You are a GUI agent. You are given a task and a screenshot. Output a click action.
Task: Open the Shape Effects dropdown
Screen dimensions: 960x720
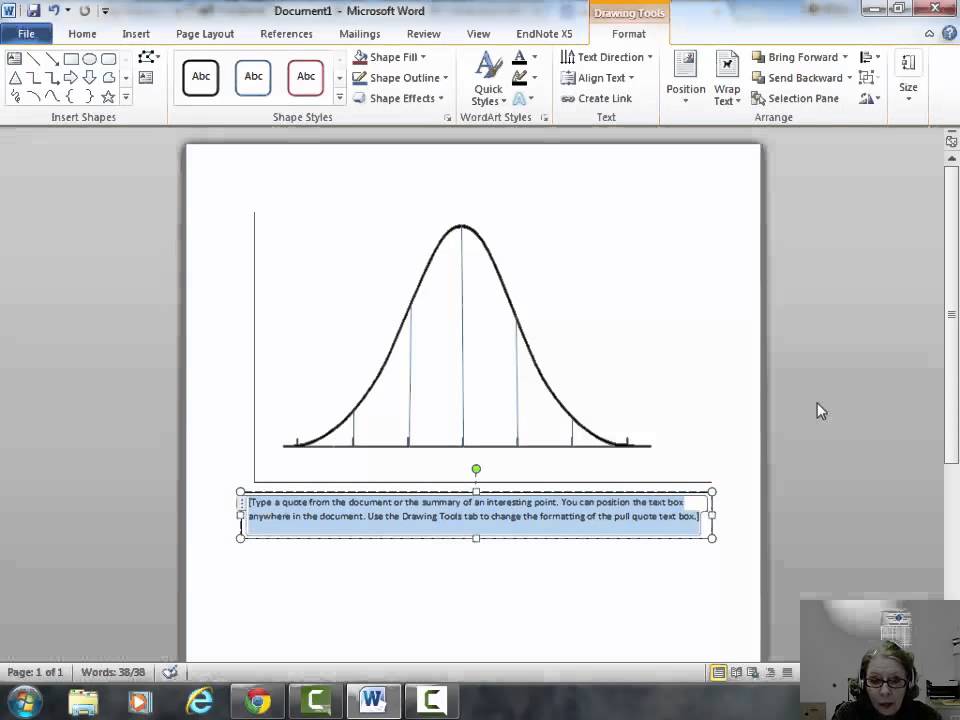point(399,98)
